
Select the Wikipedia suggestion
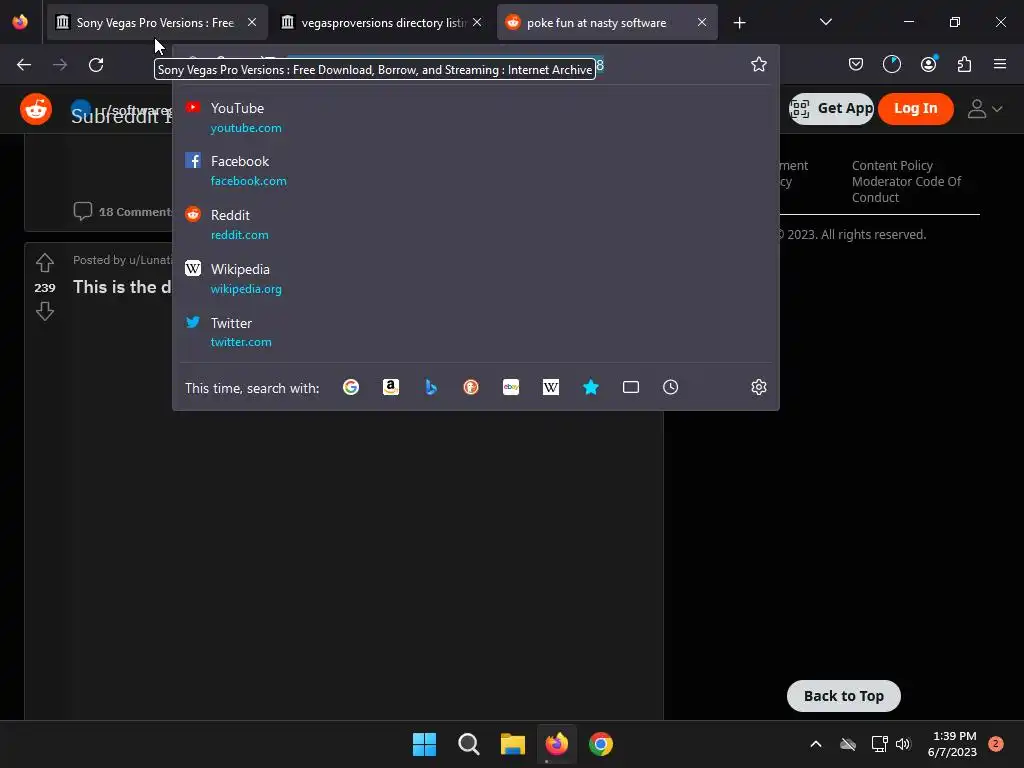tap(475, 278)
